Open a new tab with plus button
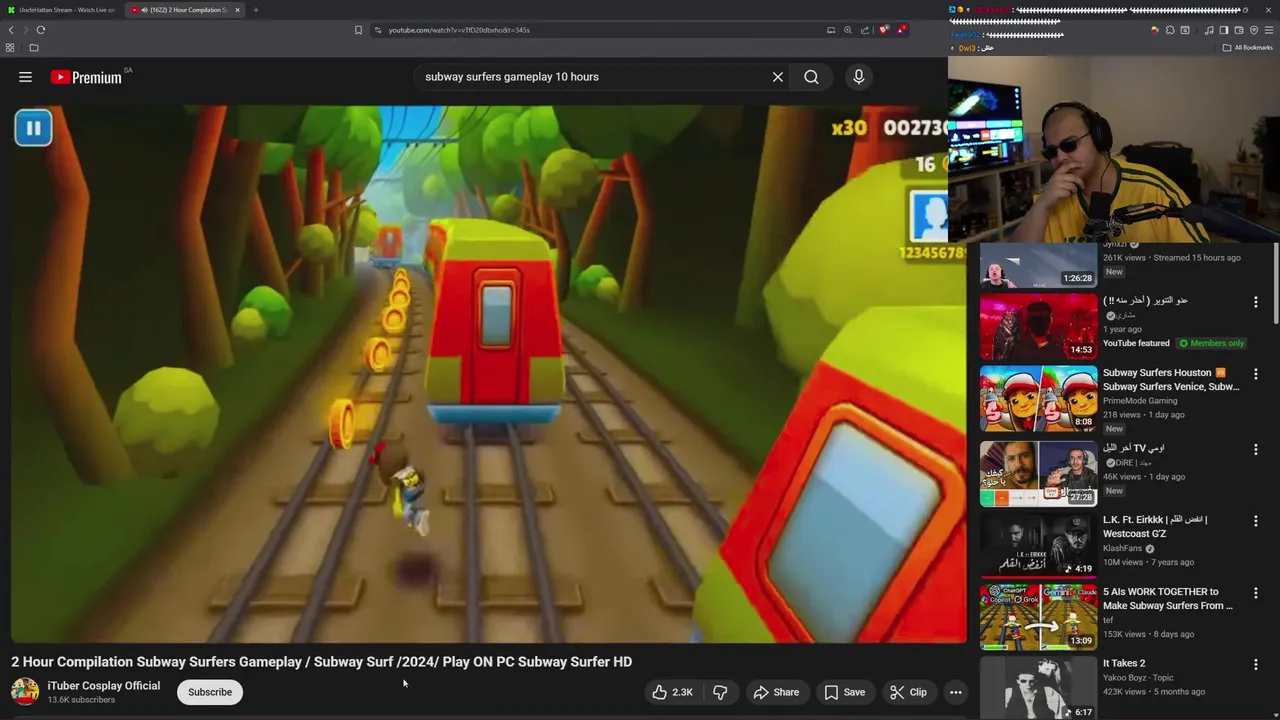 click(x=255, y=10)
